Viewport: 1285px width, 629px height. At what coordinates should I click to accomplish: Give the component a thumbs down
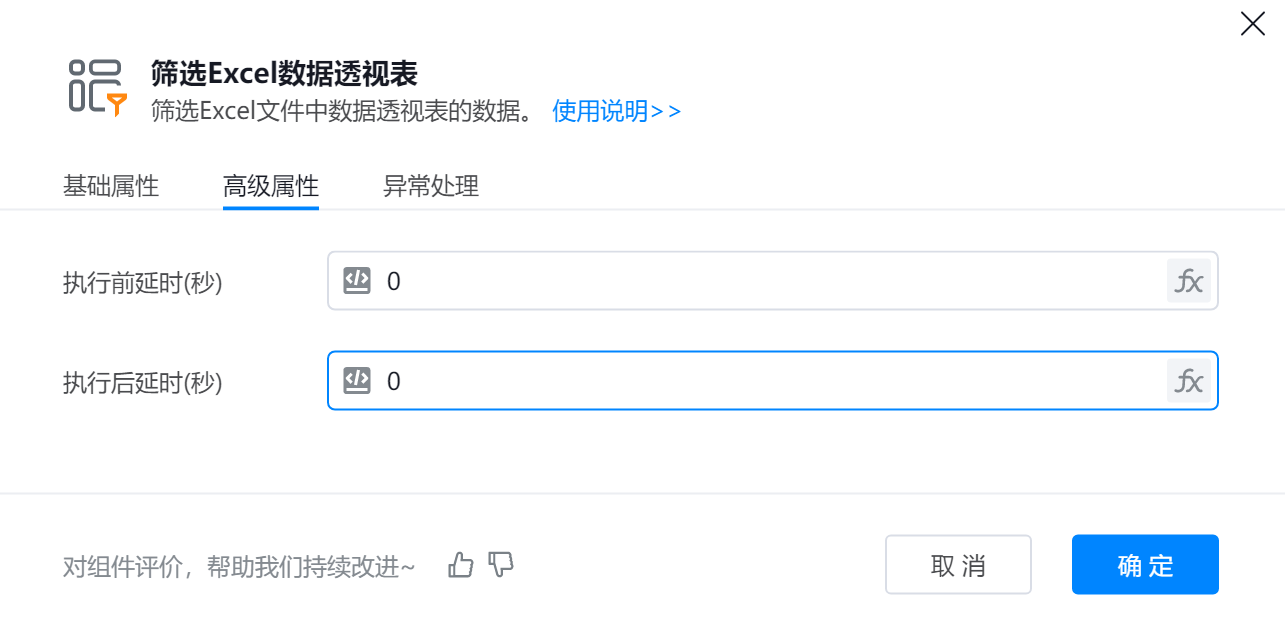501,565
